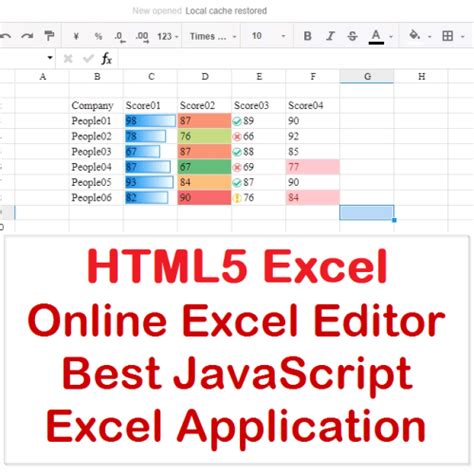
Task: Click the 'Company' header cell
Action: 96,106
